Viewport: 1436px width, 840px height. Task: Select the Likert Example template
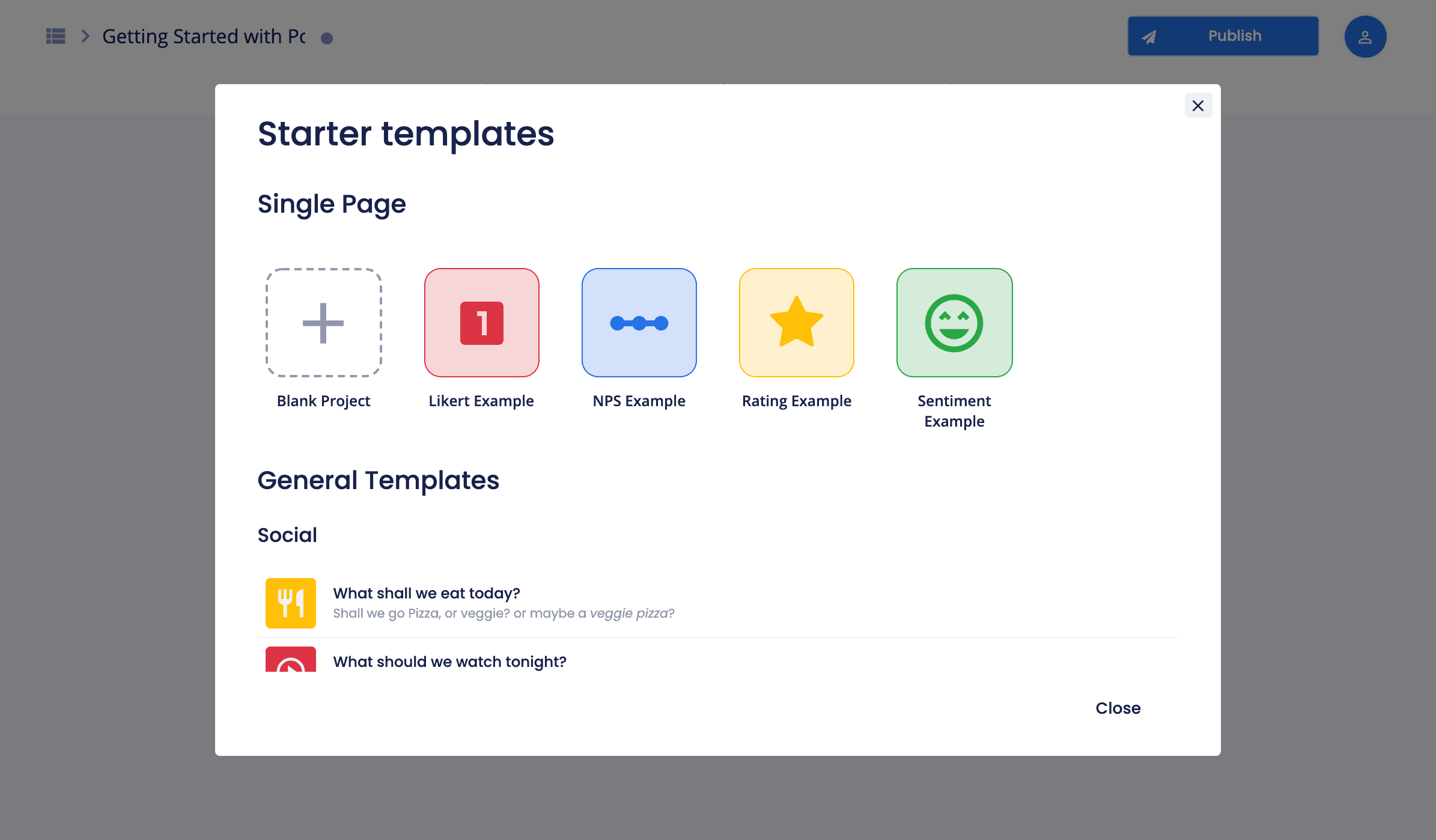click(481, 322)
